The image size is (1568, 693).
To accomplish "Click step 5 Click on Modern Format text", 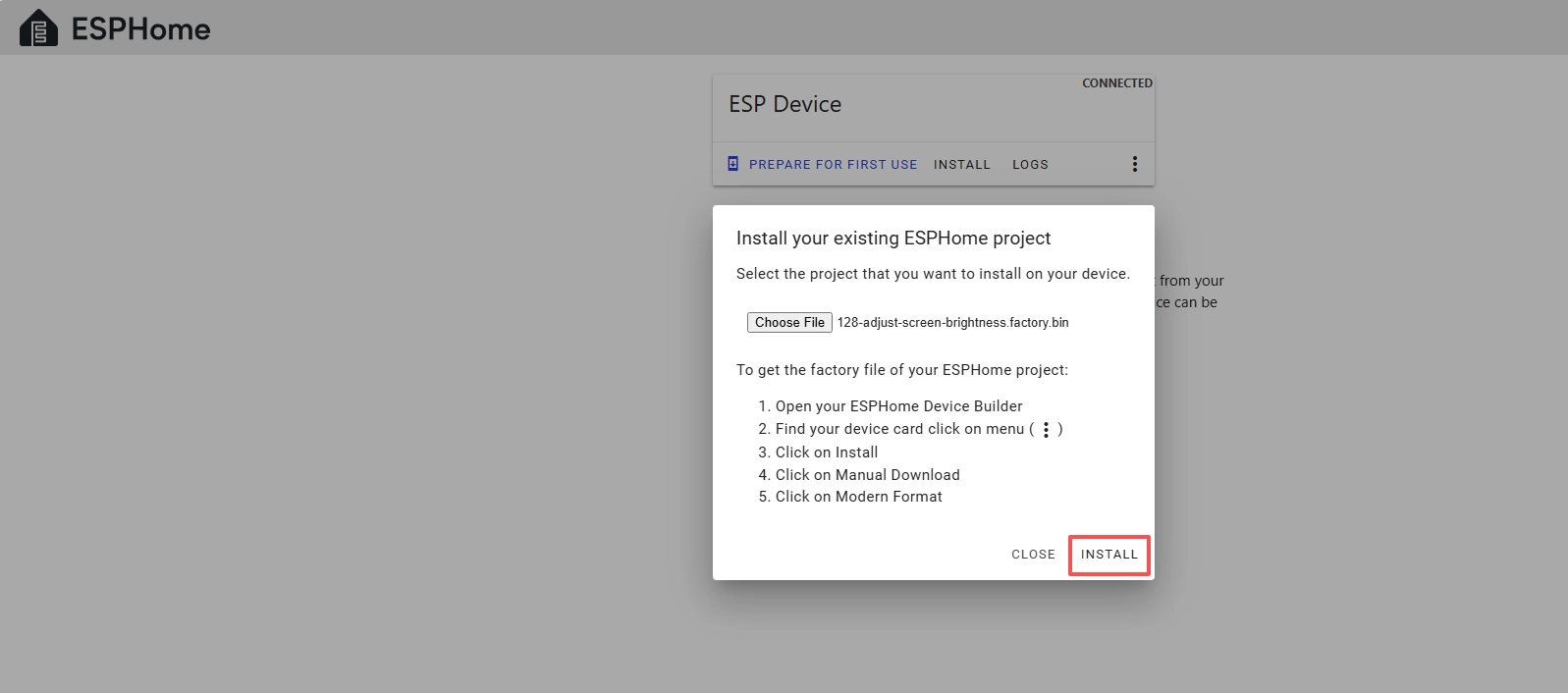I will pos(858,497).
